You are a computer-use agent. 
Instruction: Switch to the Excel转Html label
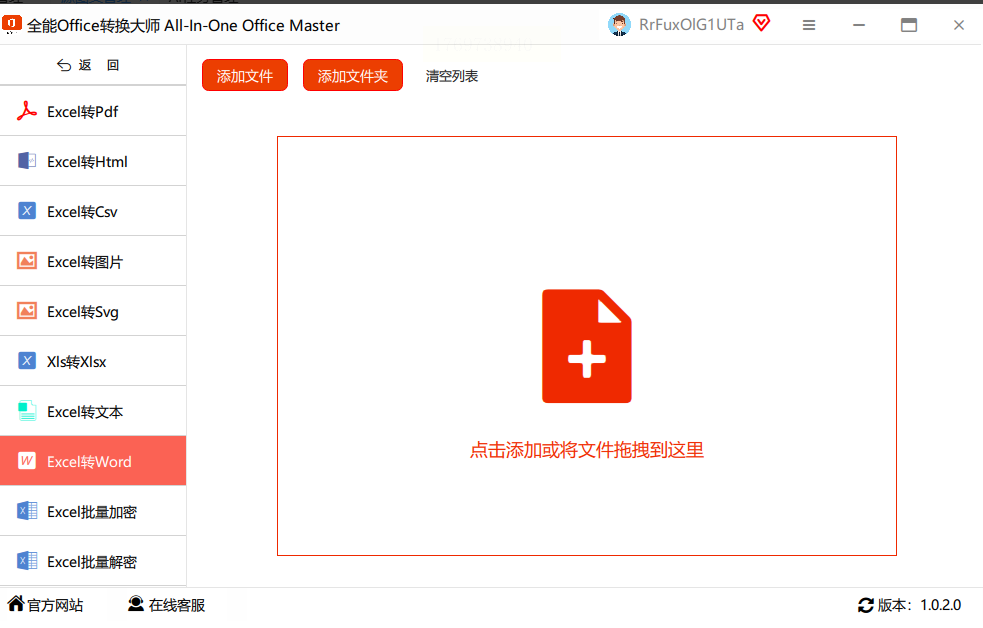[x=87, y=162]
